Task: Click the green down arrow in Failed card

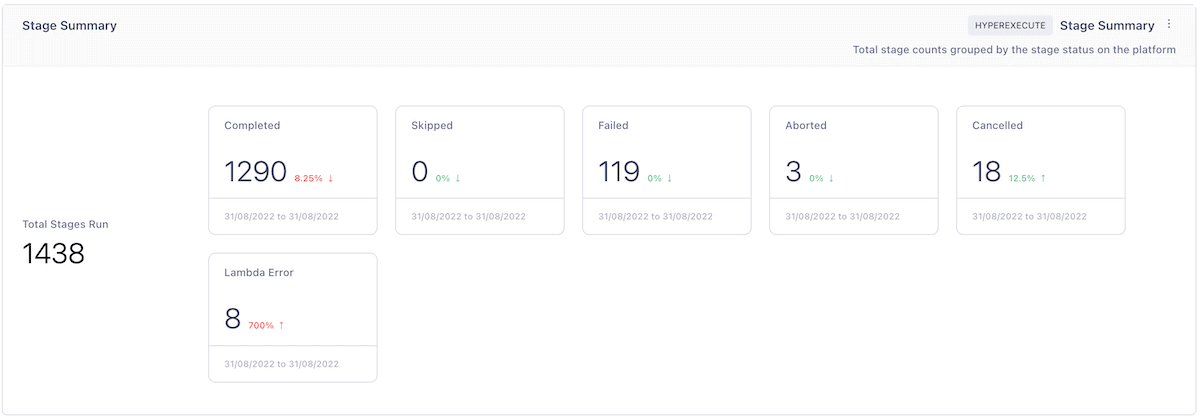Action: pyautogui.click(x=670, y=179)
